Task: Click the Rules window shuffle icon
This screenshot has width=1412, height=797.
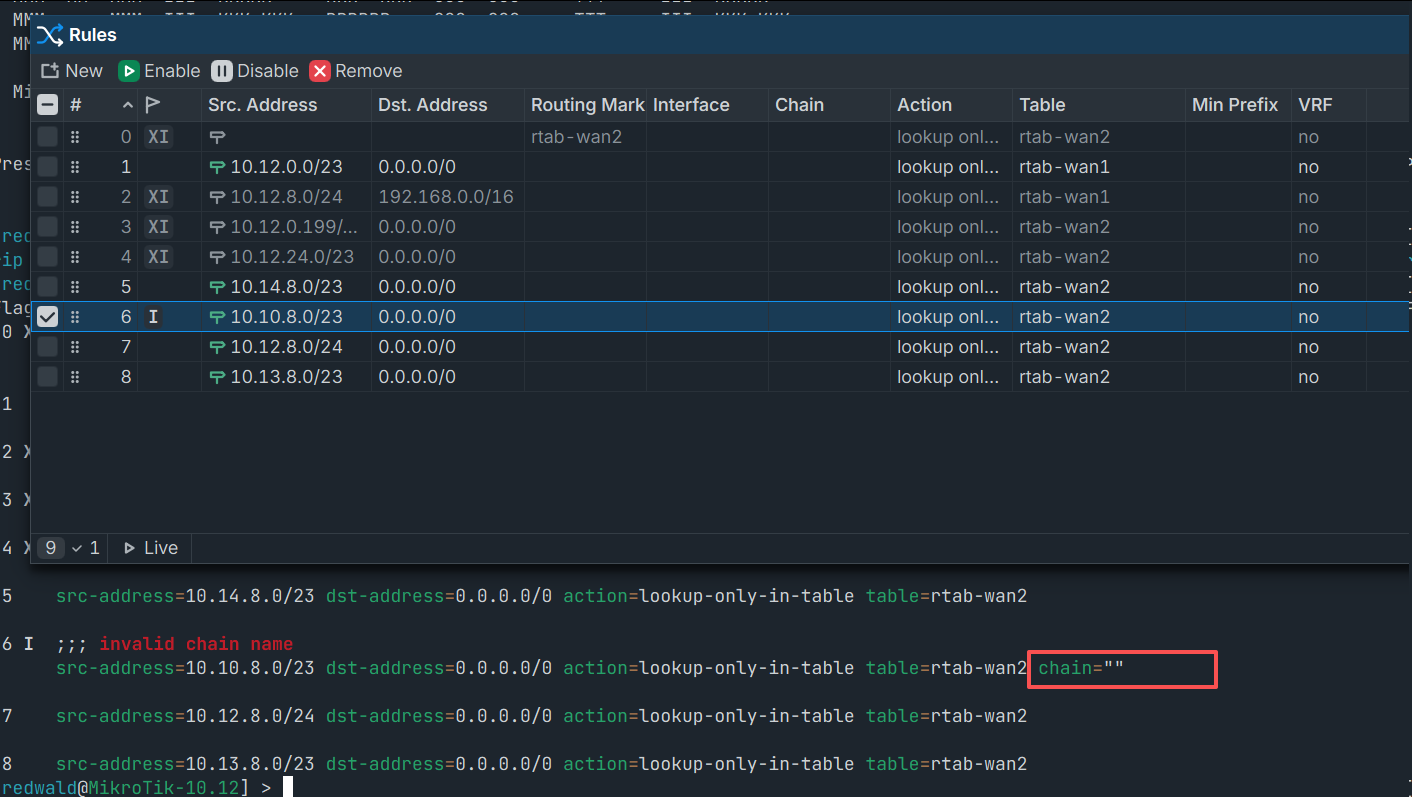Action: coord(49,35)
